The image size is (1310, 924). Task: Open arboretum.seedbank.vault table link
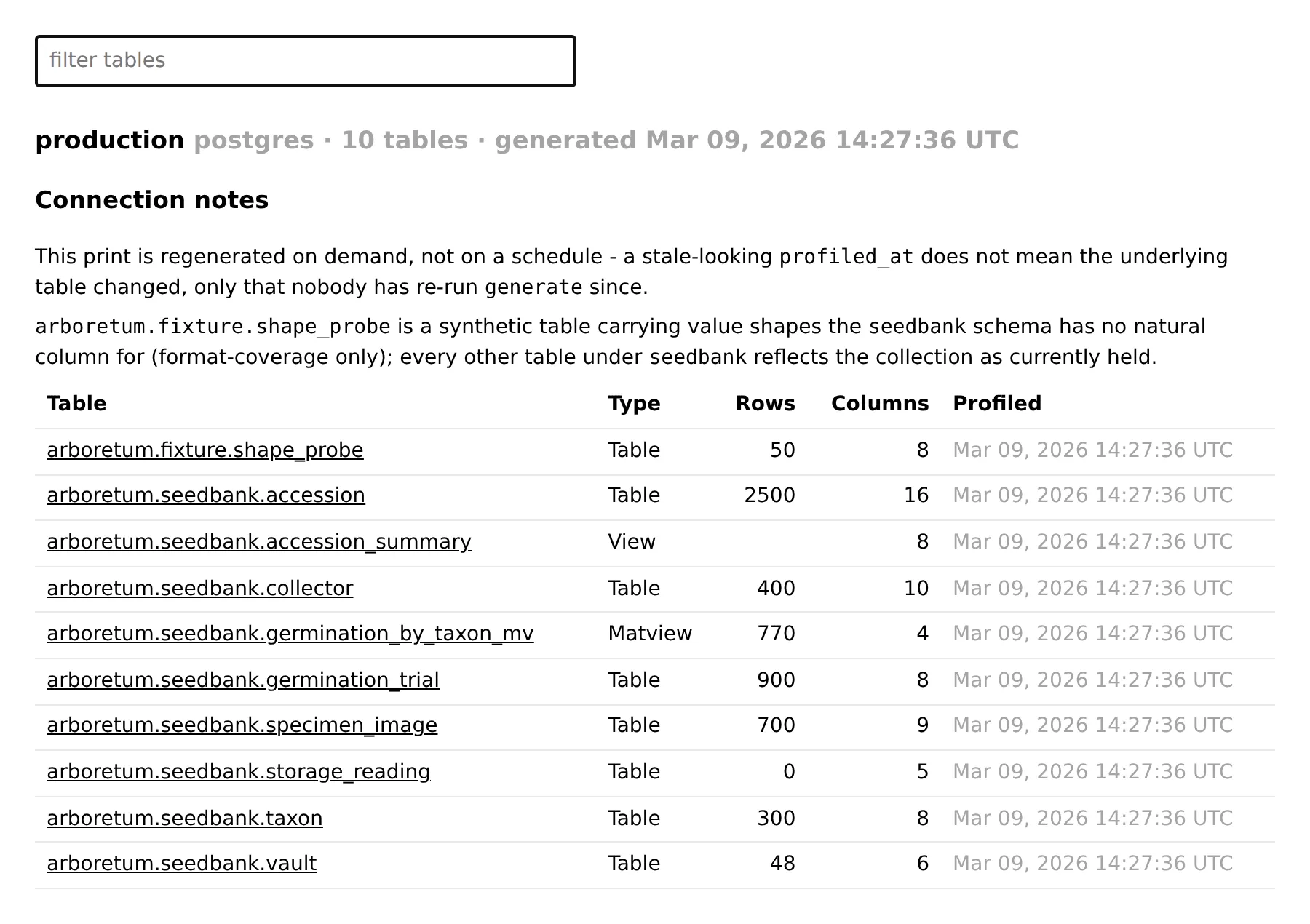click(182, 864)
